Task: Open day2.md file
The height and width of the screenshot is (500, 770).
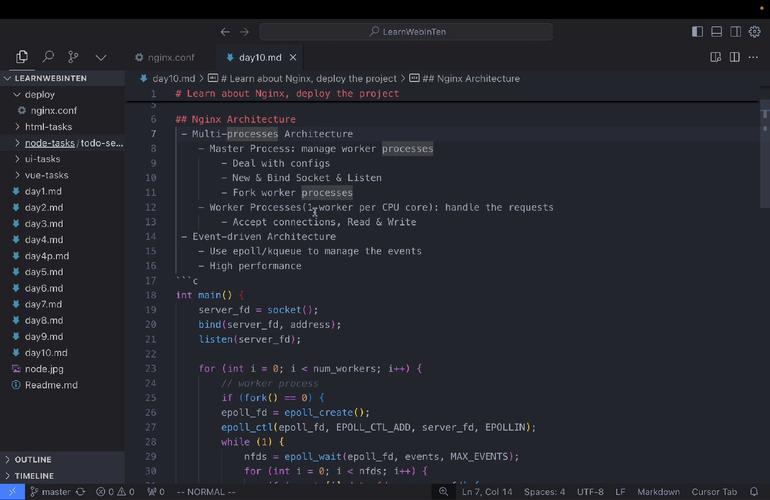Action: point(62,208)
